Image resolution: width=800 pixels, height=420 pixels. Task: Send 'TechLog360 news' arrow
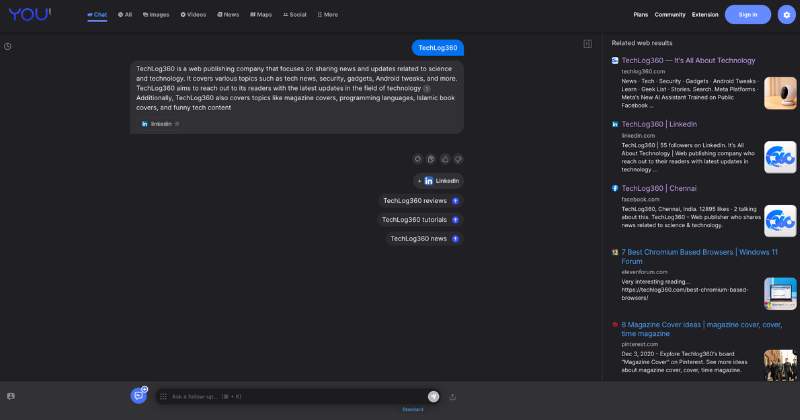tap(456, 239)
